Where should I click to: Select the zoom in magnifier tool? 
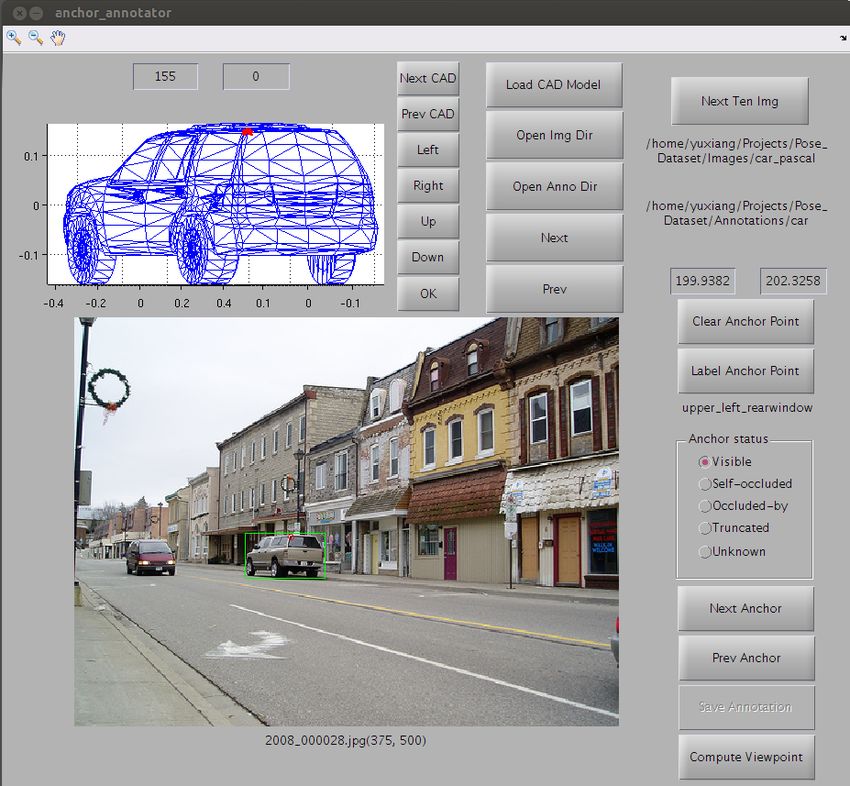(14, 37)
